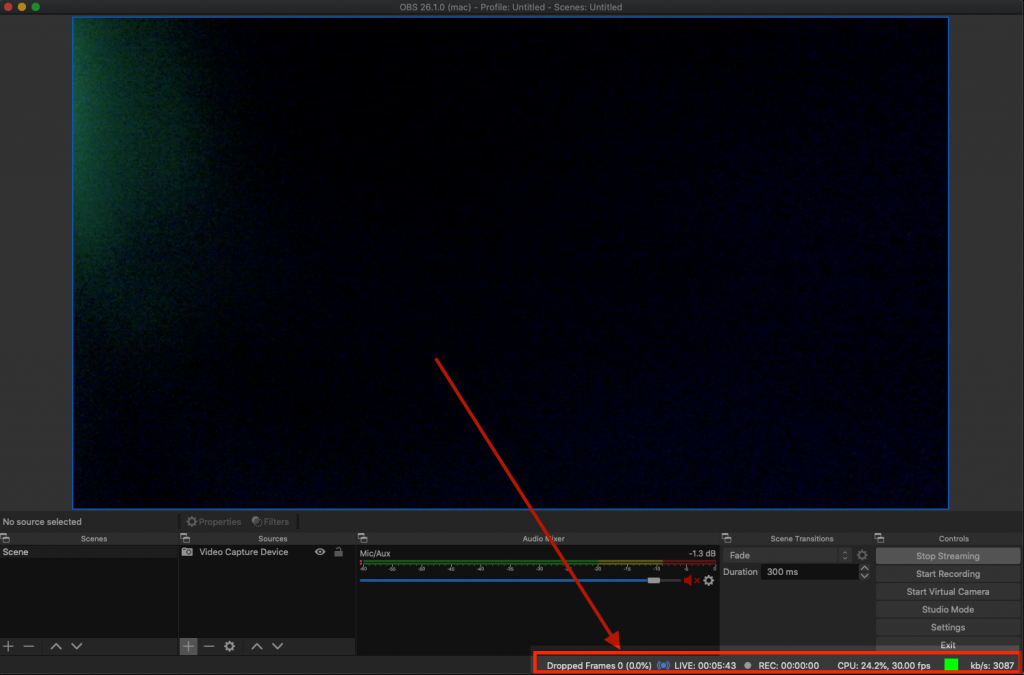Move the source up in Sources list
This screenshot has height=675, width=1024.
(257, 647)
